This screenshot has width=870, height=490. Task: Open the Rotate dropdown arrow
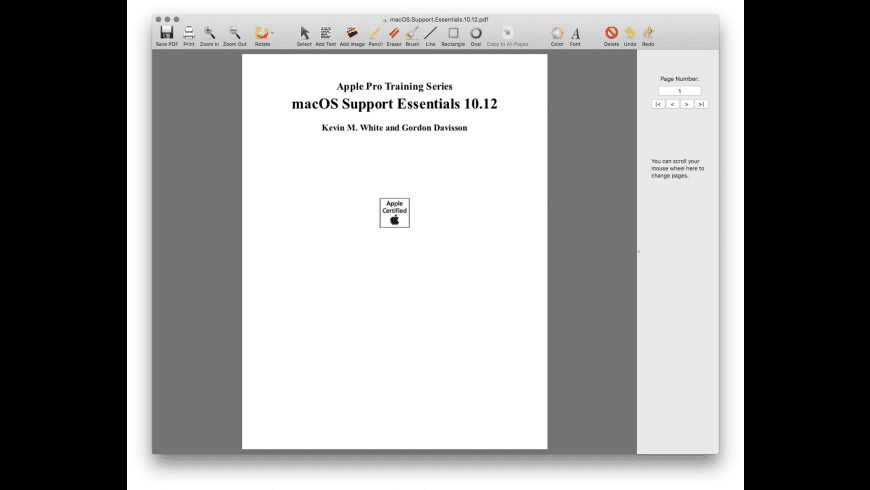click(x=272, y=33)
